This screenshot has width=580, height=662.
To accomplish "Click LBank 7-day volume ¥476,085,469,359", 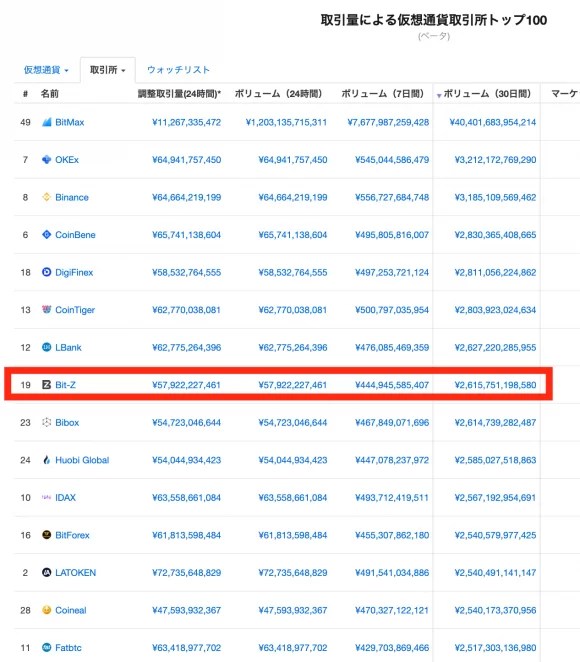I will pyautogui.click(x=392, y=347).
